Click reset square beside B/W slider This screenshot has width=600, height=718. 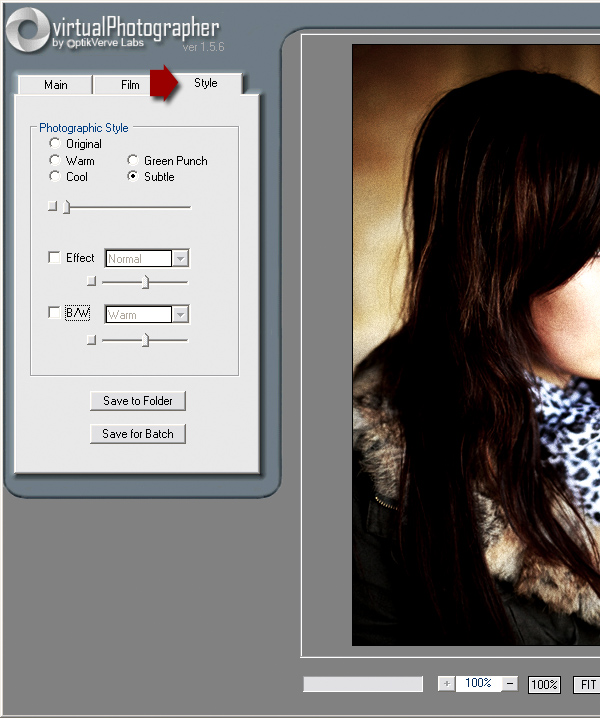pyautogui.click(x=92, y=339)
